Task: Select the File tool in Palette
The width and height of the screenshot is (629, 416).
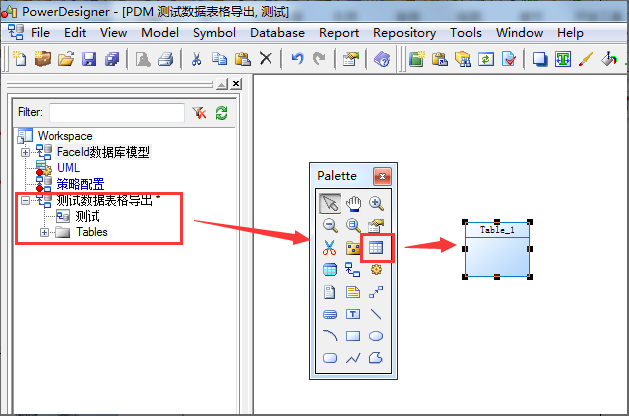Action: click(329, 292)
